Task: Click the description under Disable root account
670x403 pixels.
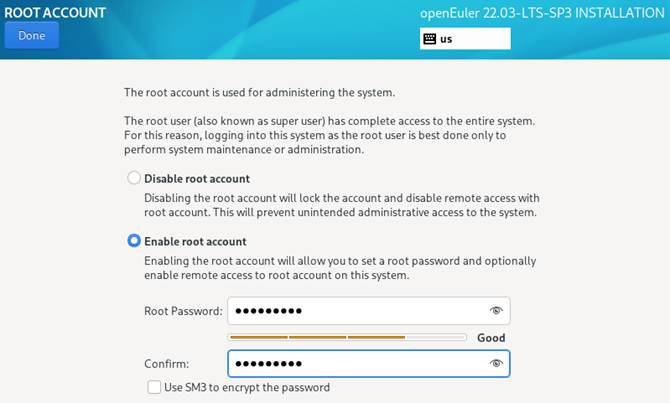Action: tap(341, 205)
